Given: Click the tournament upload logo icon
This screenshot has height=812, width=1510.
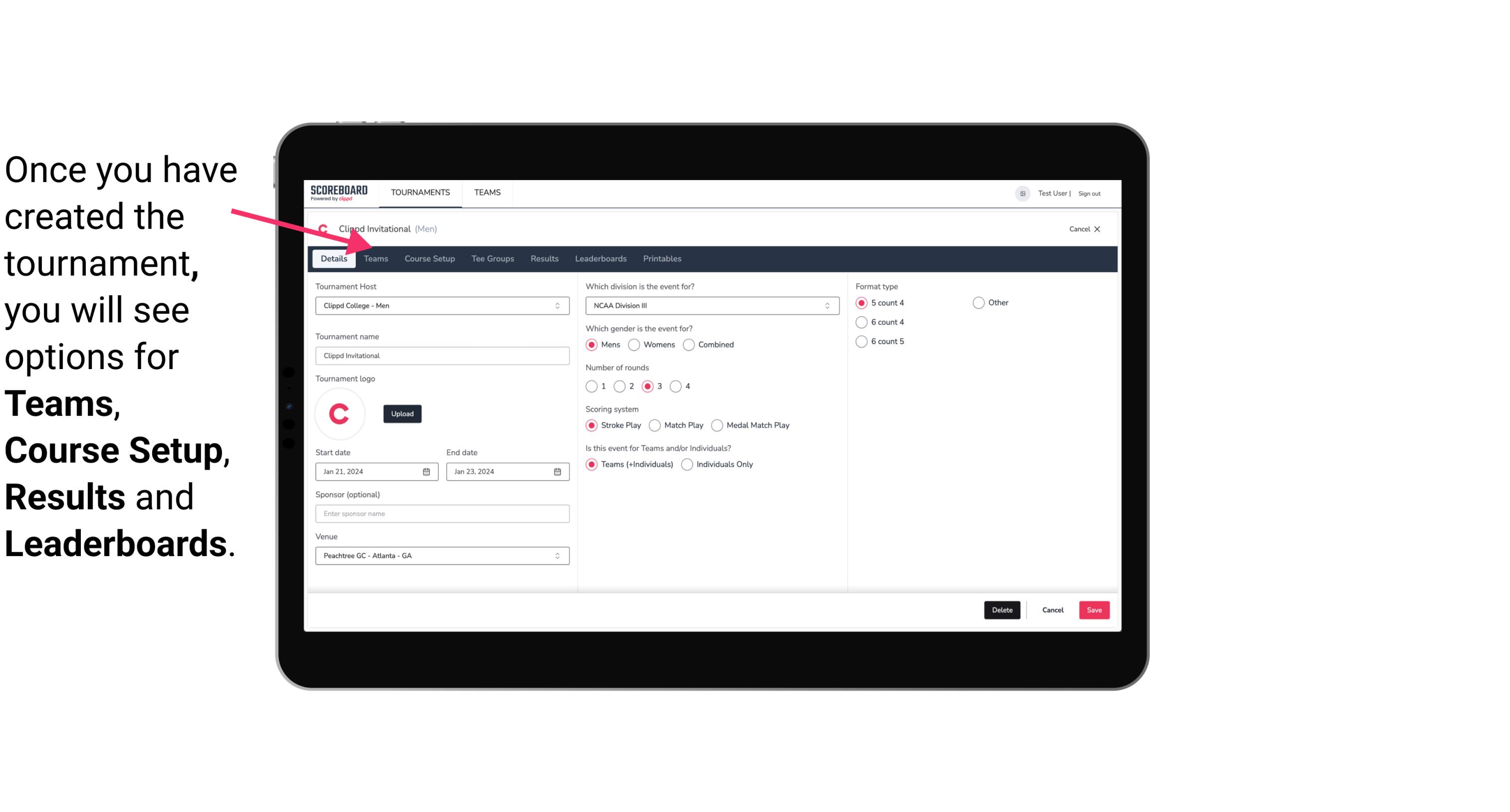Looking at the screenshot, I should coord(340,412).
